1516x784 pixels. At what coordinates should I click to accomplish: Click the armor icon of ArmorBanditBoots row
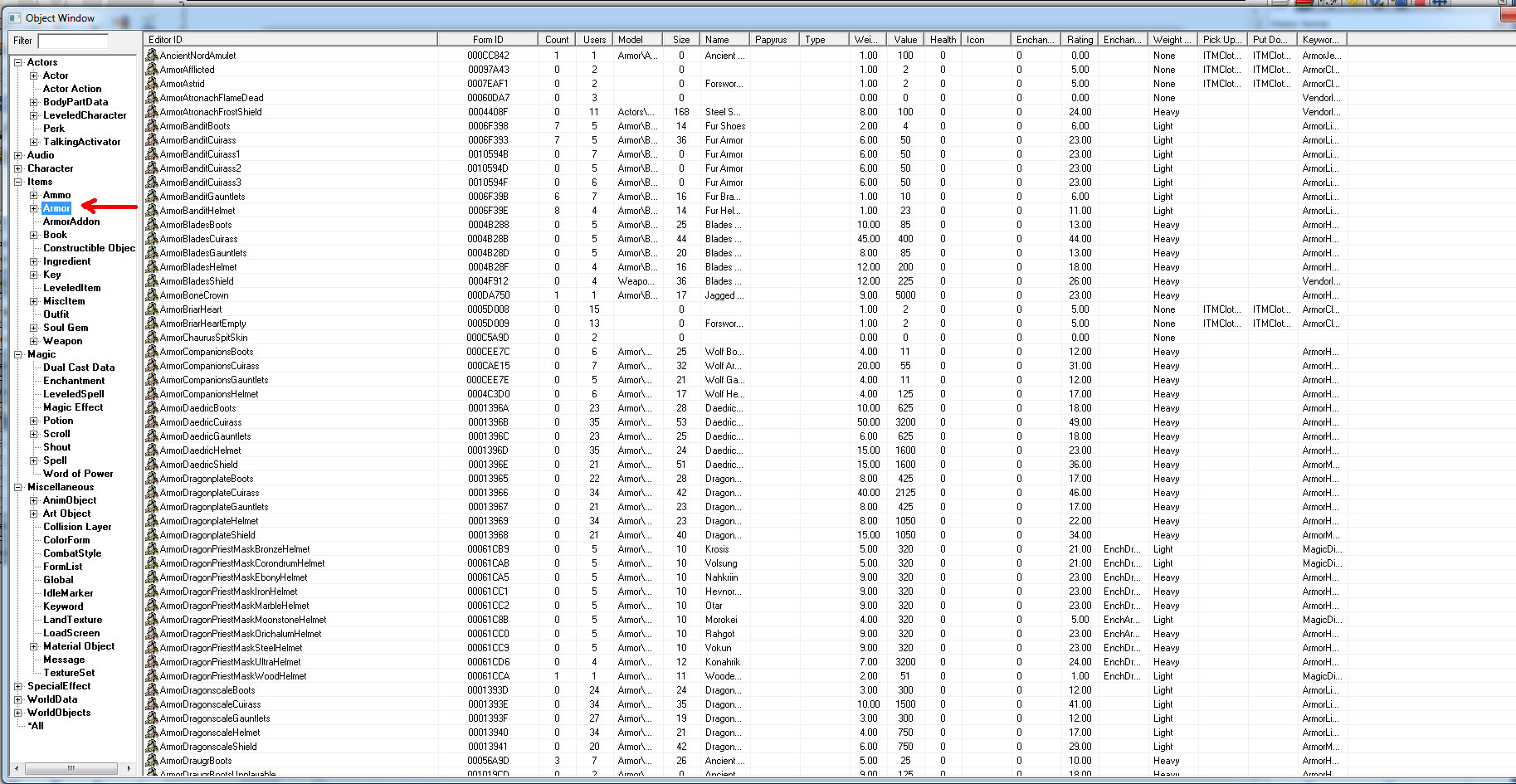click(152, 126)
